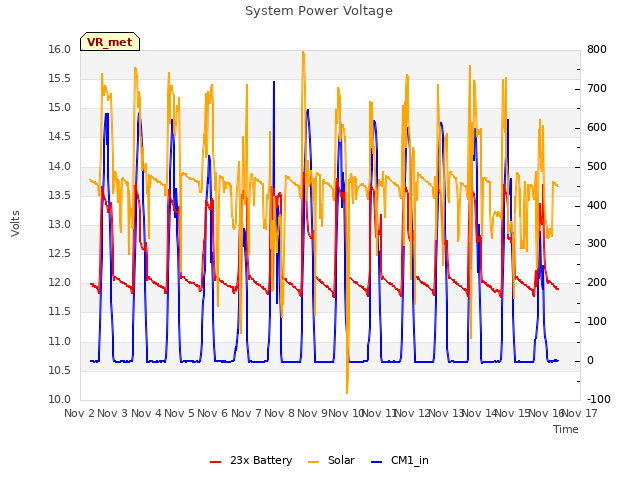This screenshot has height=480, width=640.
Task: Toggle the CM1_in legend entry
Action: [x=400, y=460]
